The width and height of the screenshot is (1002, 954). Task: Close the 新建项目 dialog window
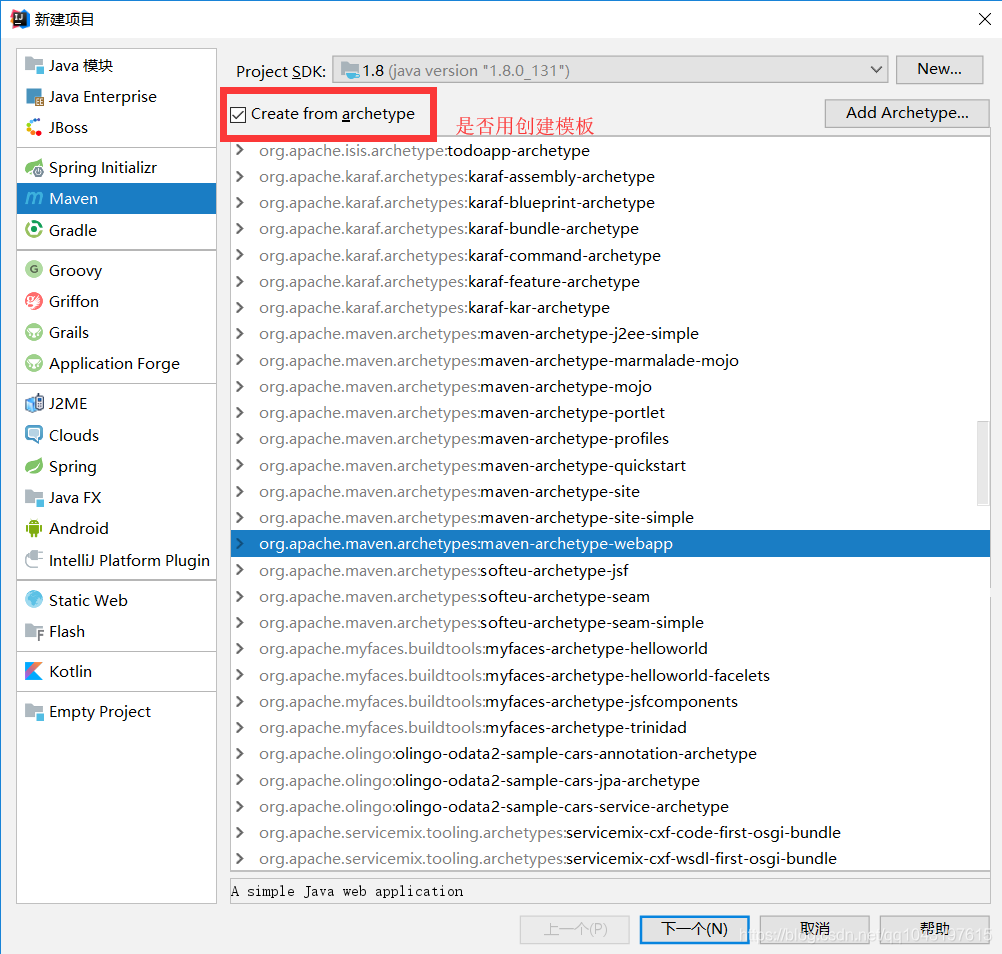click(984, 19)
